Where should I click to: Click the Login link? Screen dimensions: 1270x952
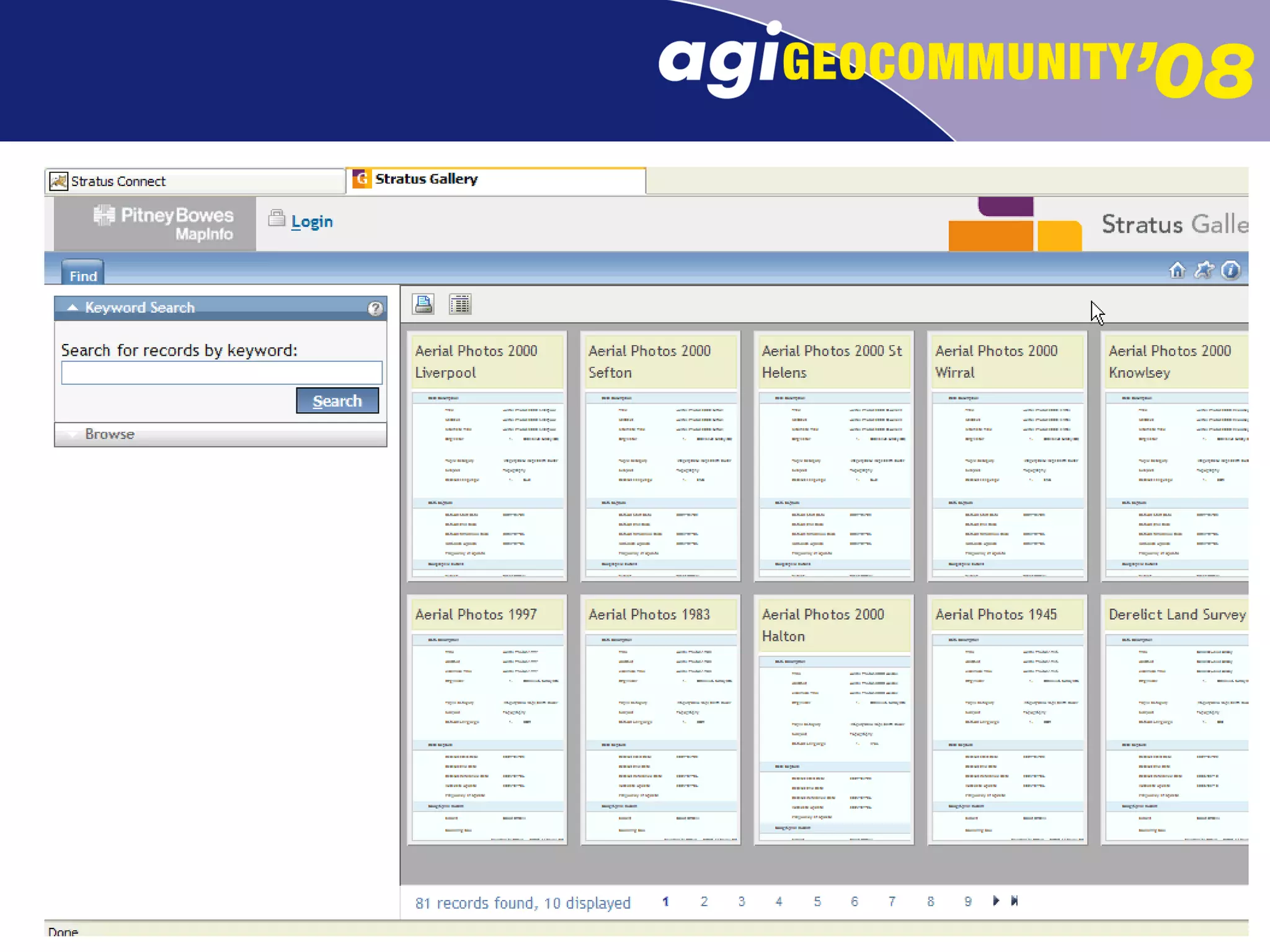(x=311, y=222)
